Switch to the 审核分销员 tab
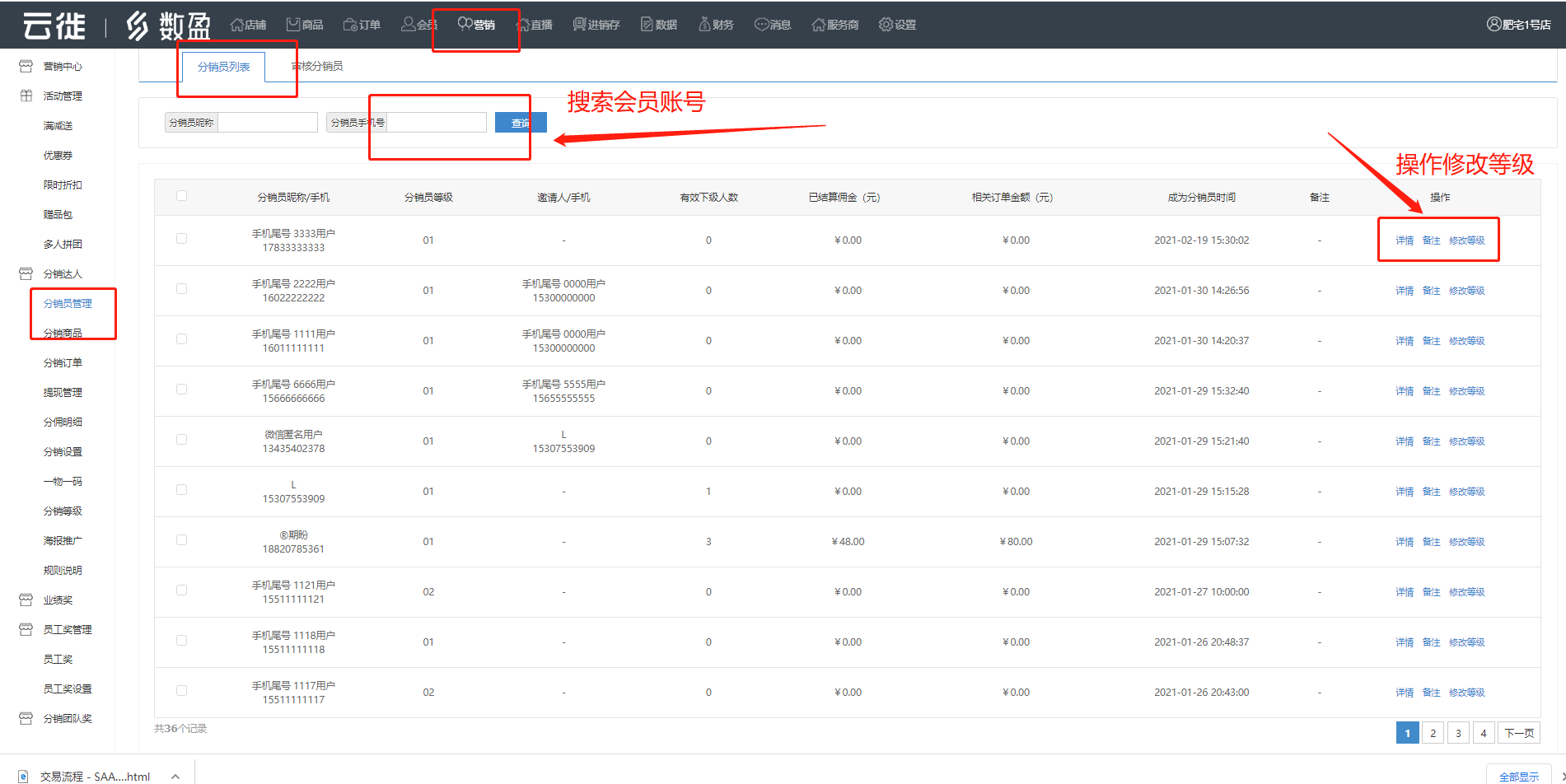 [318, 66]
